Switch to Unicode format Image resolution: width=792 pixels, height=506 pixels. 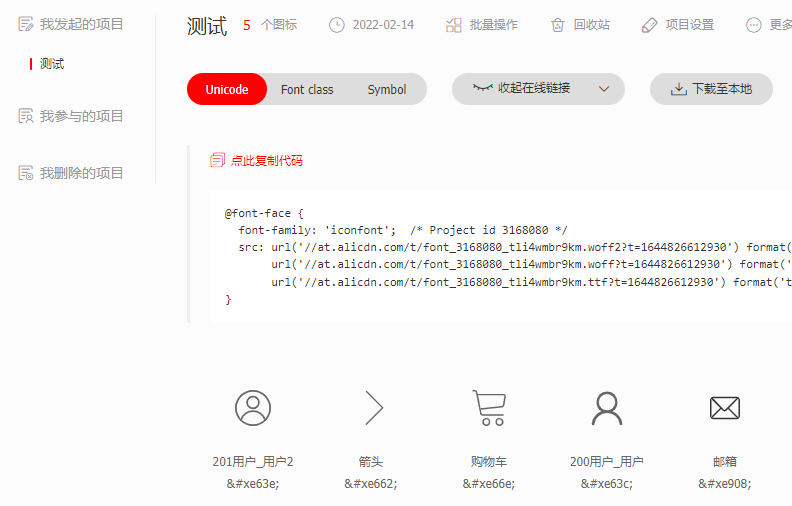pyautogui.click(x=227, y=89)
